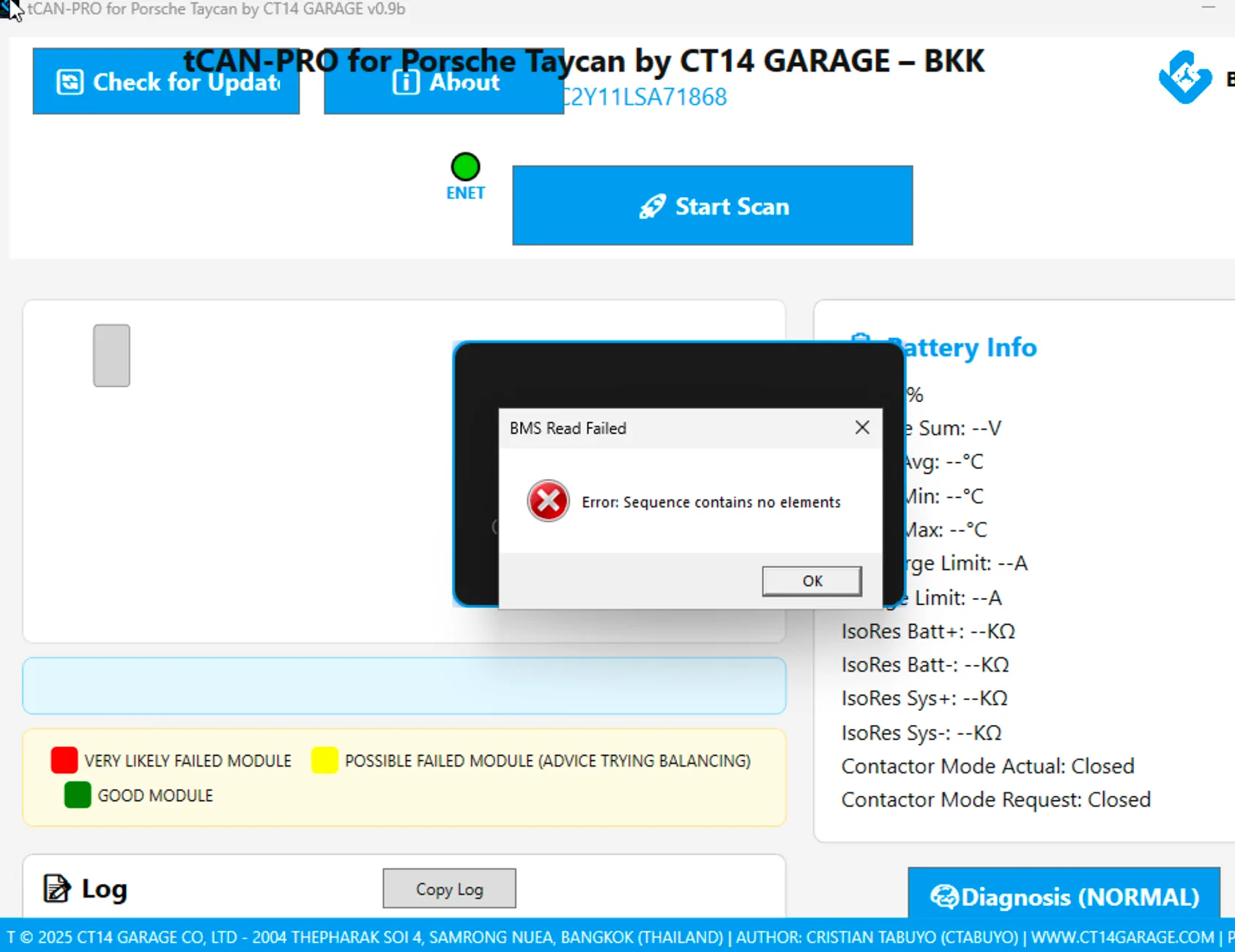The height and width of the screenshot is (952, 1235).
Task: Open the About dialog button
Action: click(x=444, y=81)
